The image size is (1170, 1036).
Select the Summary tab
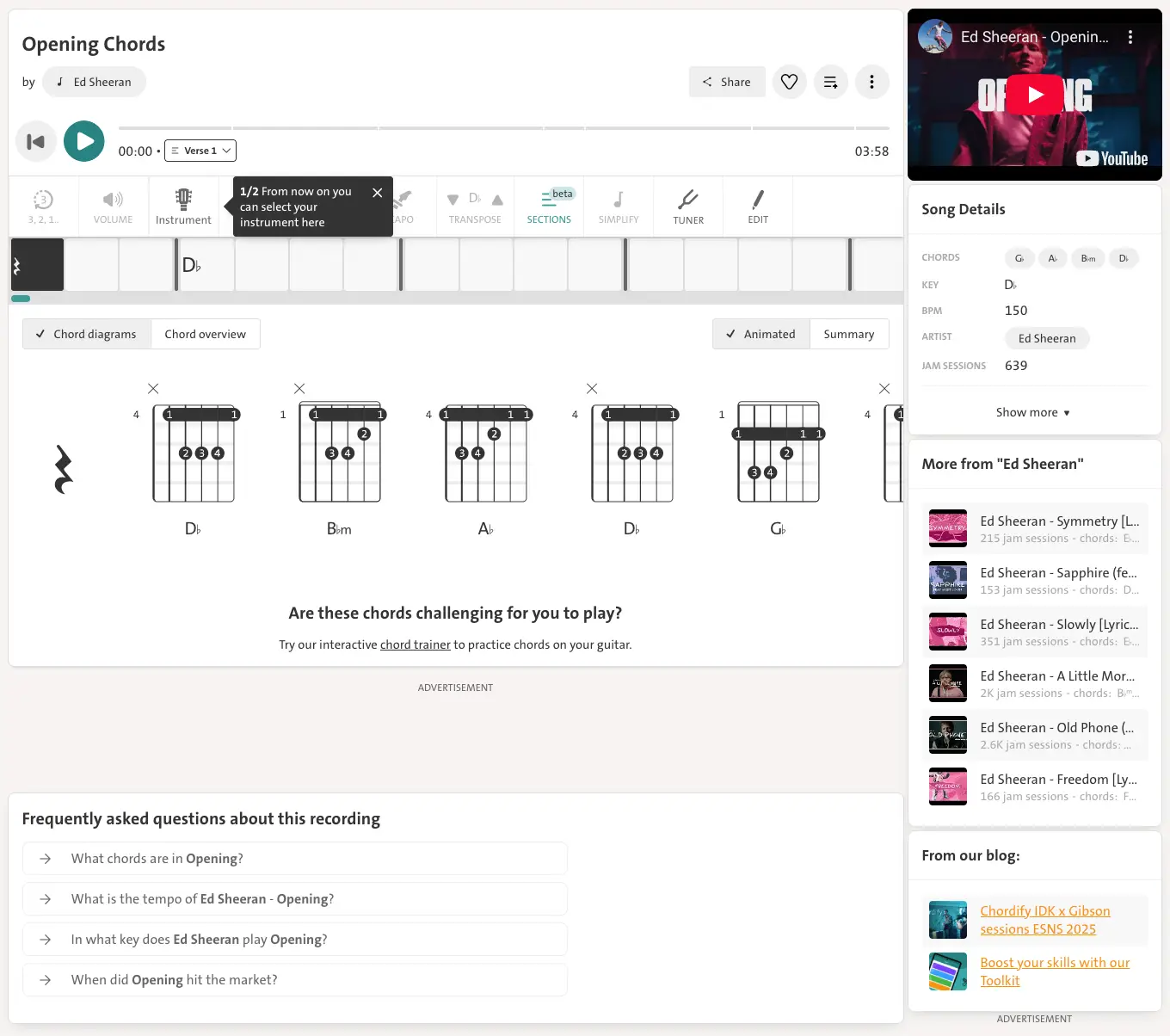click(x=848, y=334)
